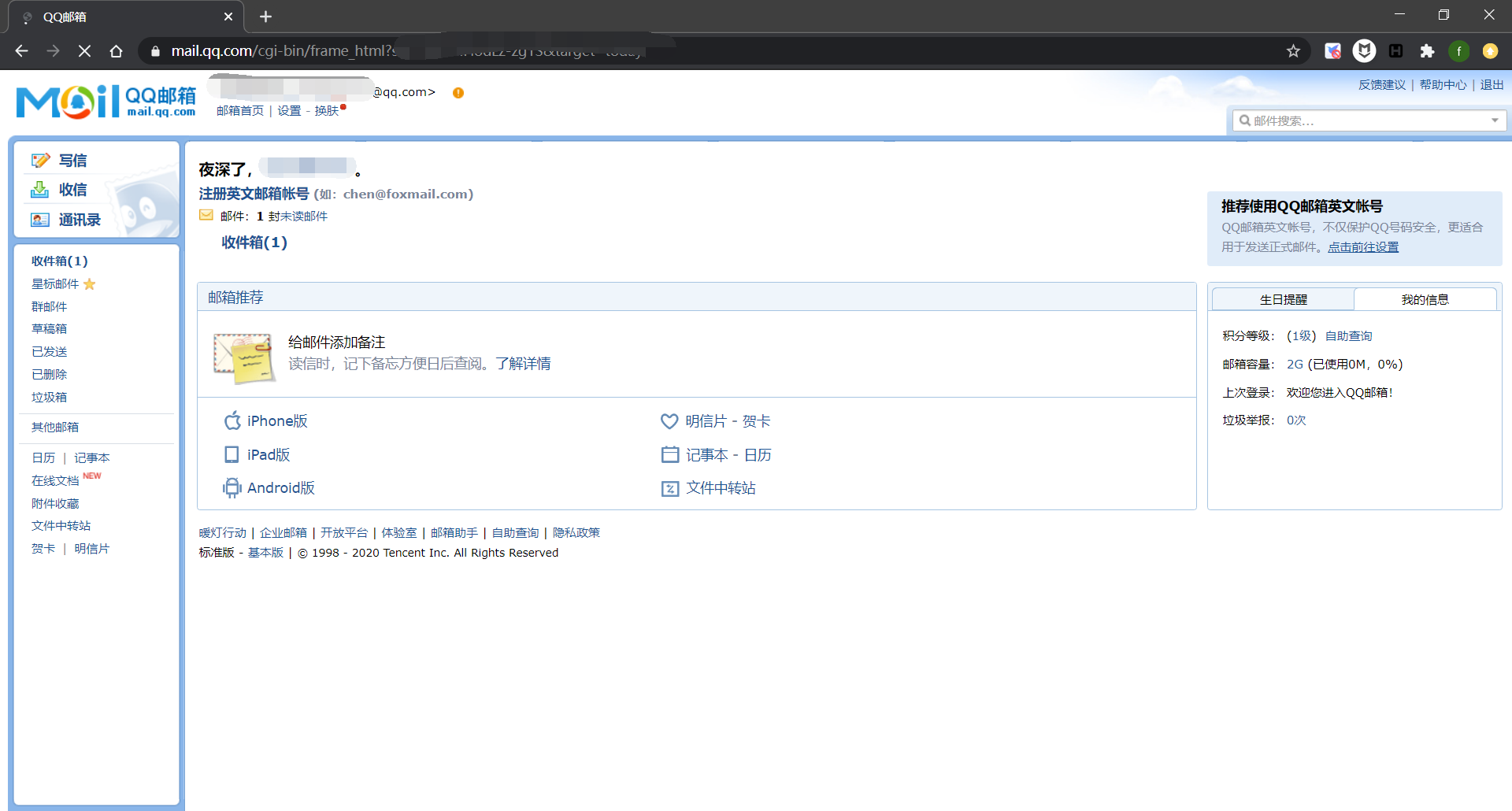Click the yellow circle extension icon
1512x811 pixels.
1490,51
